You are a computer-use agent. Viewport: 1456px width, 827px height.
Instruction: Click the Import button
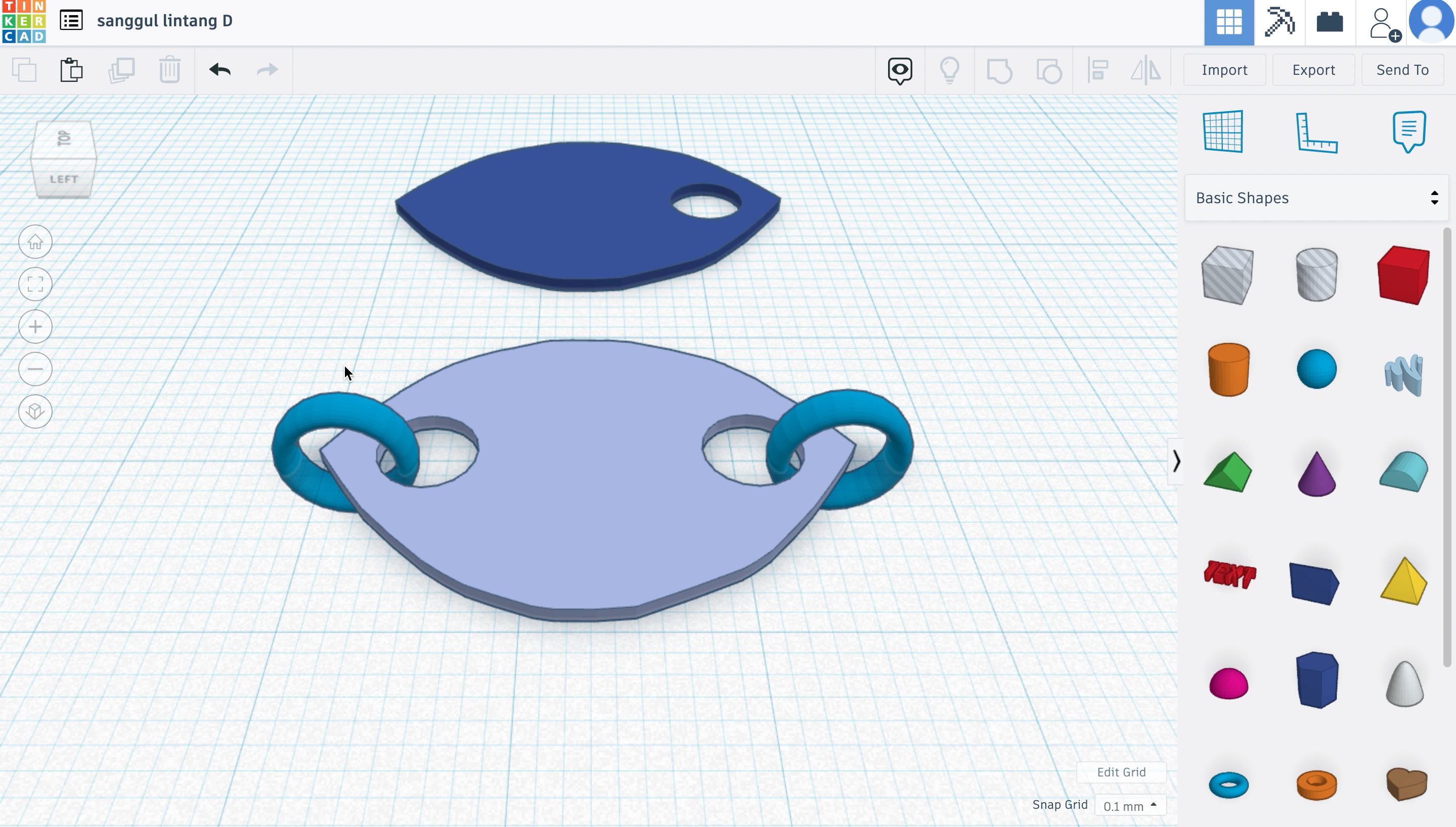pos(1224,69)
